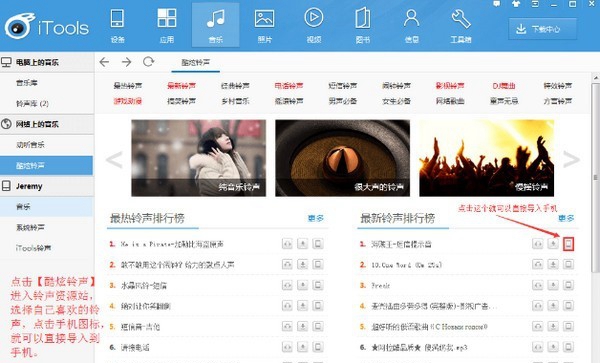The image size is (600, 363).
Task: Switch to the 酷炫铃声 tab
Action: pyautogui.click(x=196, y=62)
